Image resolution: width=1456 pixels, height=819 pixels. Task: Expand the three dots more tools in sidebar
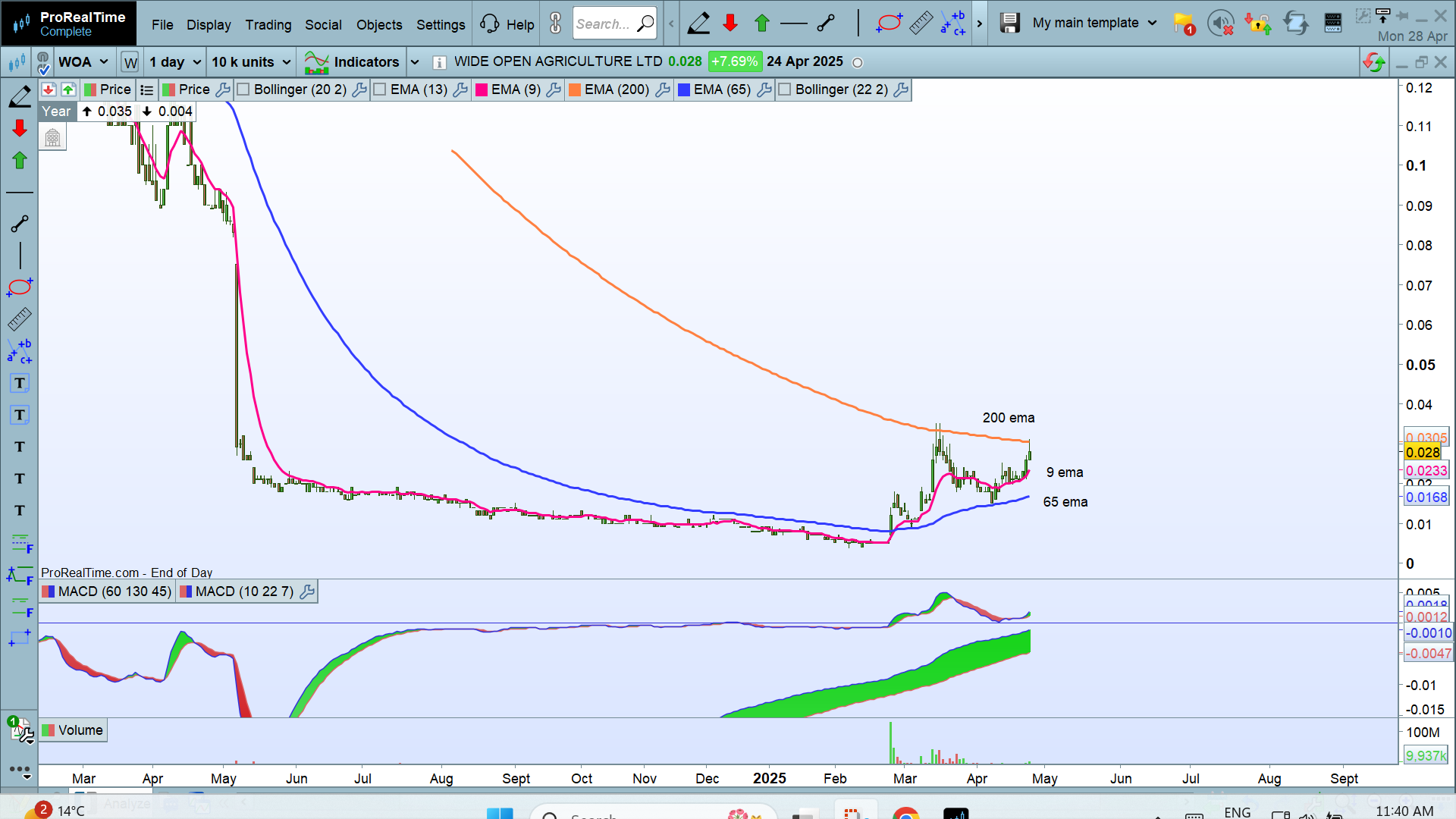coord(20,770)
